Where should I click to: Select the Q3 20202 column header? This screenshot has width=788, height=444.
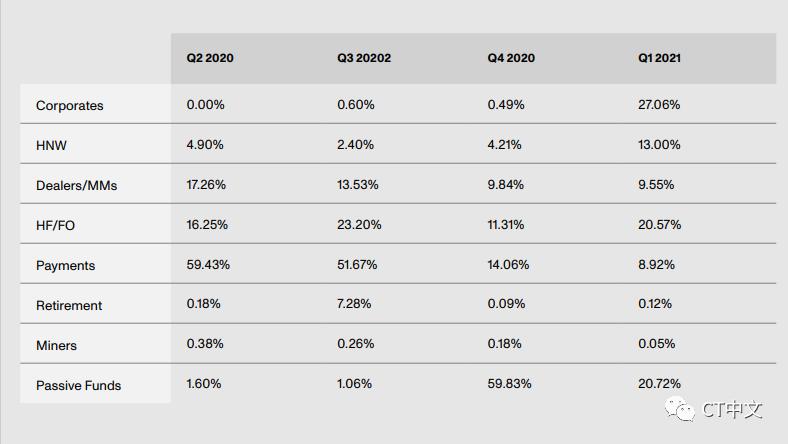coord(364,58)
